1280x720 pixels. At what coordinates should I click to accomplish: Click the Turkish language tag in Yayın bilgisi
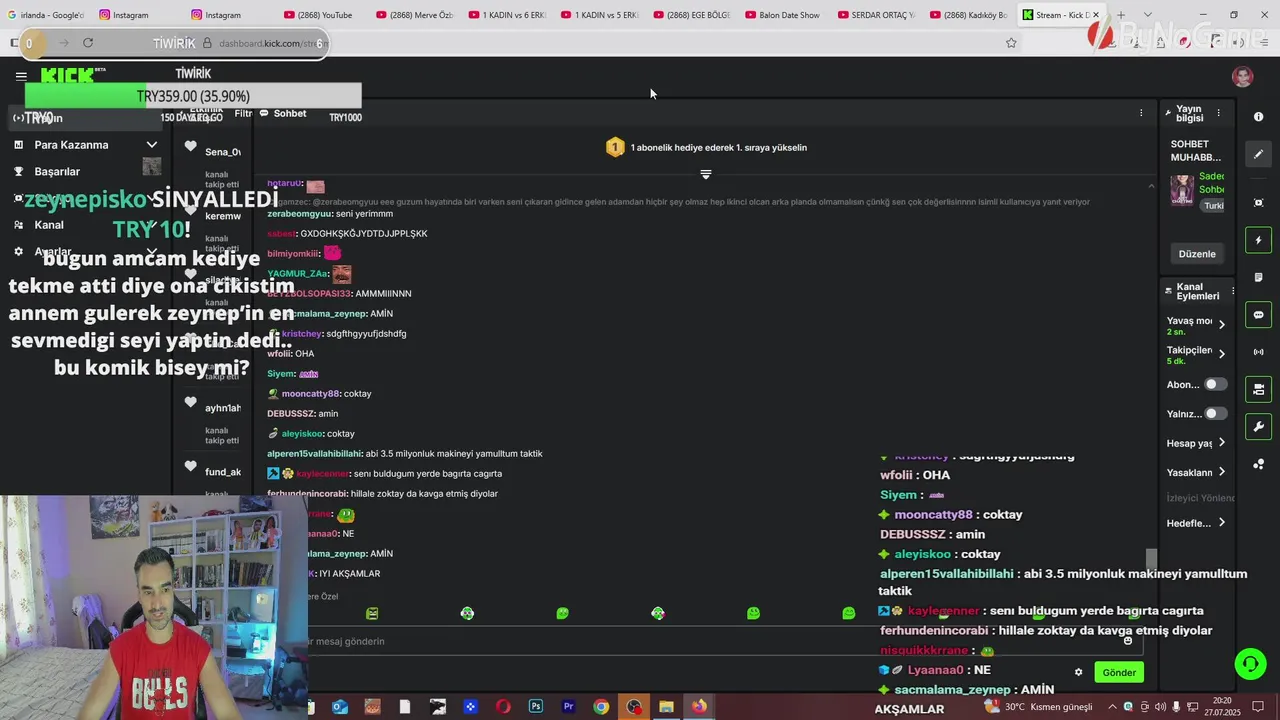[1213, 206]
